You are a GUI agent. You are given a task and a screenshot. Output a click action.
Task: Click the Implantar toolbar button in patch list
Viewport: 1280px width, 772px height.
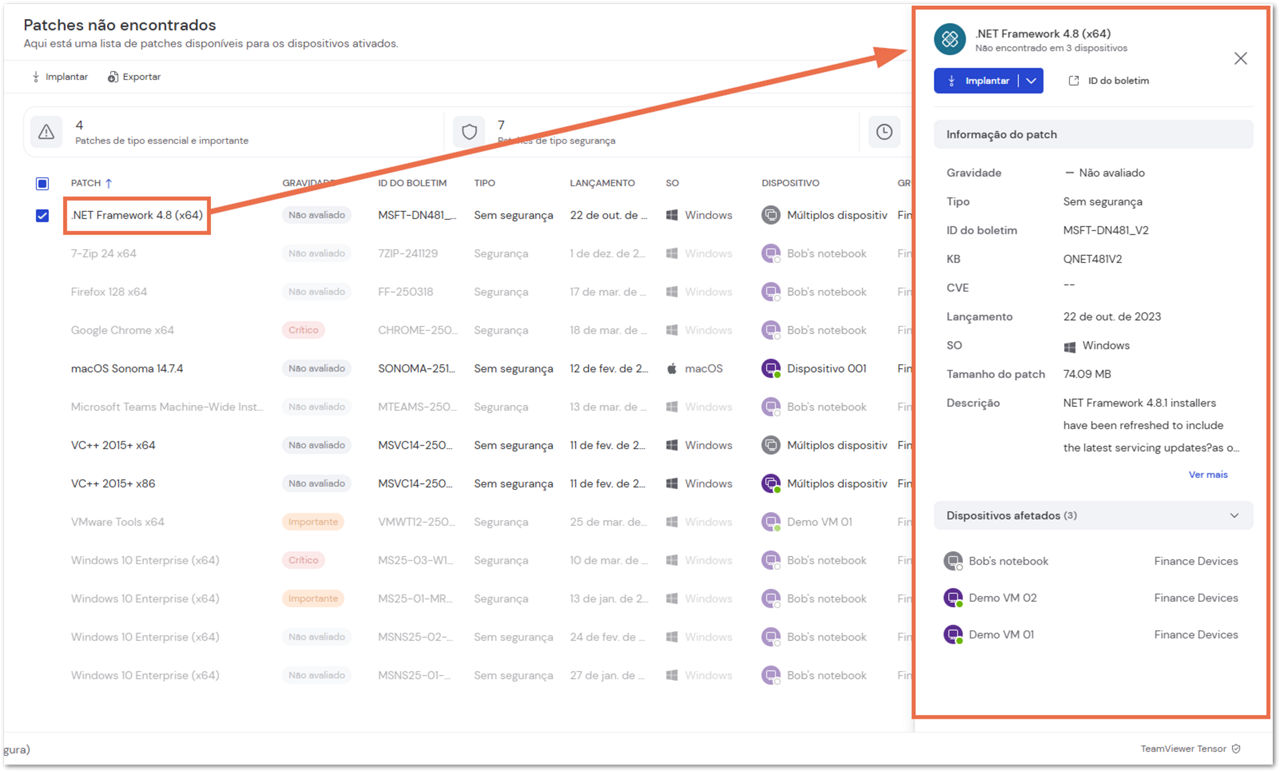coord(60,77)
